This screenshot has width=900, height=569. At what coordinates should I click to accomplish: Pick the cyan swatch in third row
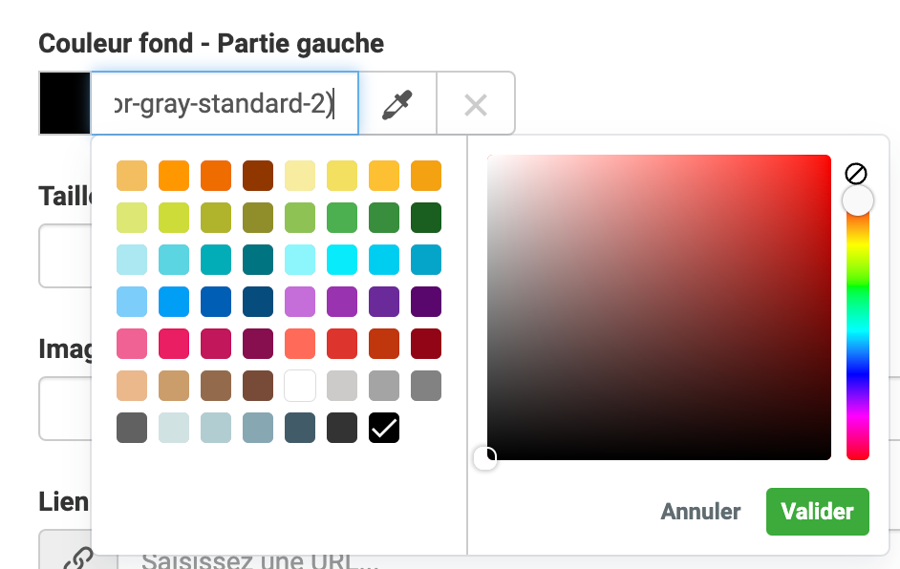click(342, 260)
